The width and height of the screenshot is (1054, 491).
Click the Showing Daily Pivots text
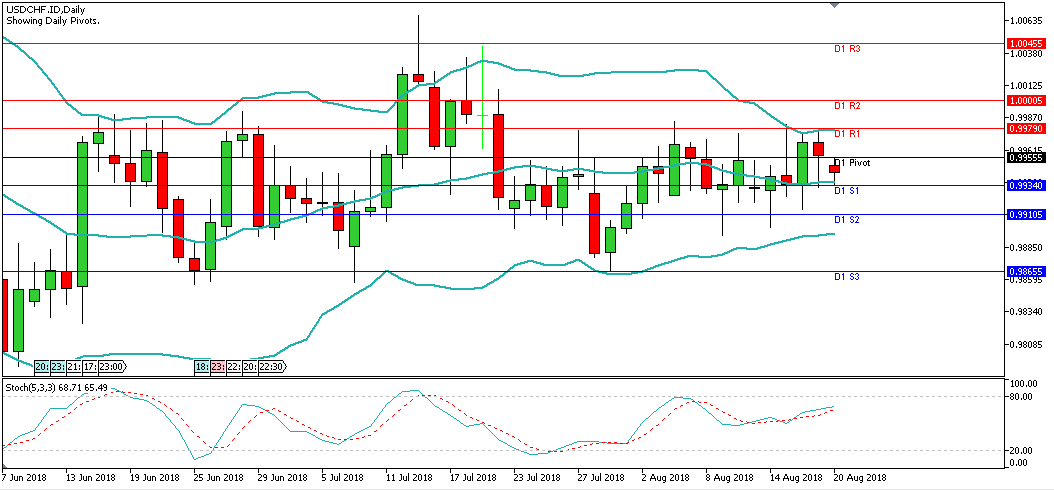tap(52, 20)
